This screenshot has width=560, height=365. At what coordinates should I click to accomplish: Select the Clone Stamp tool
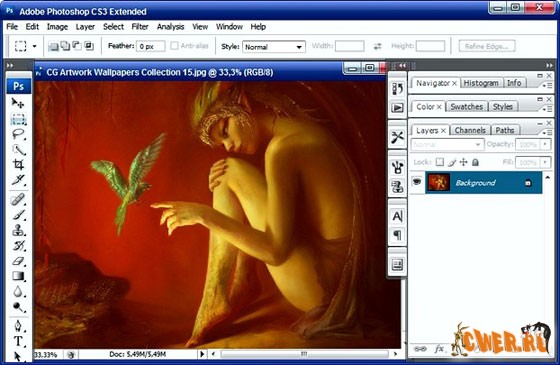point(18,230)
